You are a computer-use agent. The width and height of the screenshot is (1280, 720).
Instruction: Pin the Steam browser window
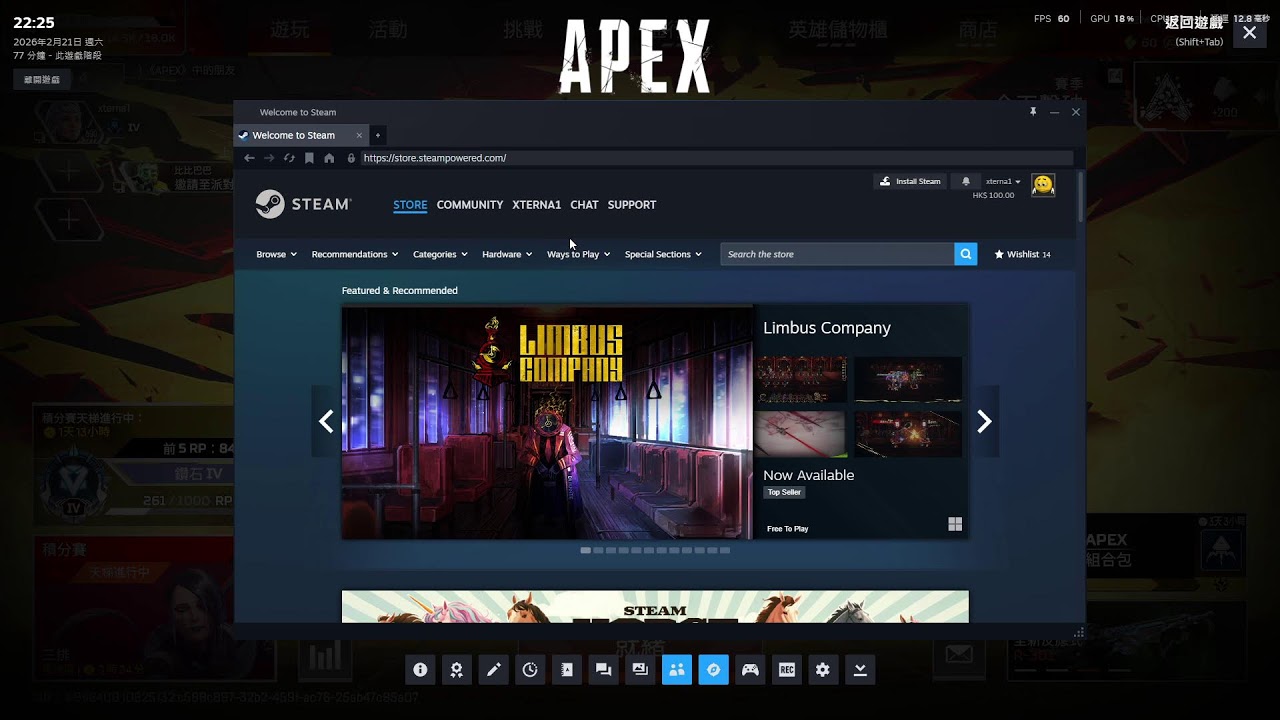(x=1033, y=112)
